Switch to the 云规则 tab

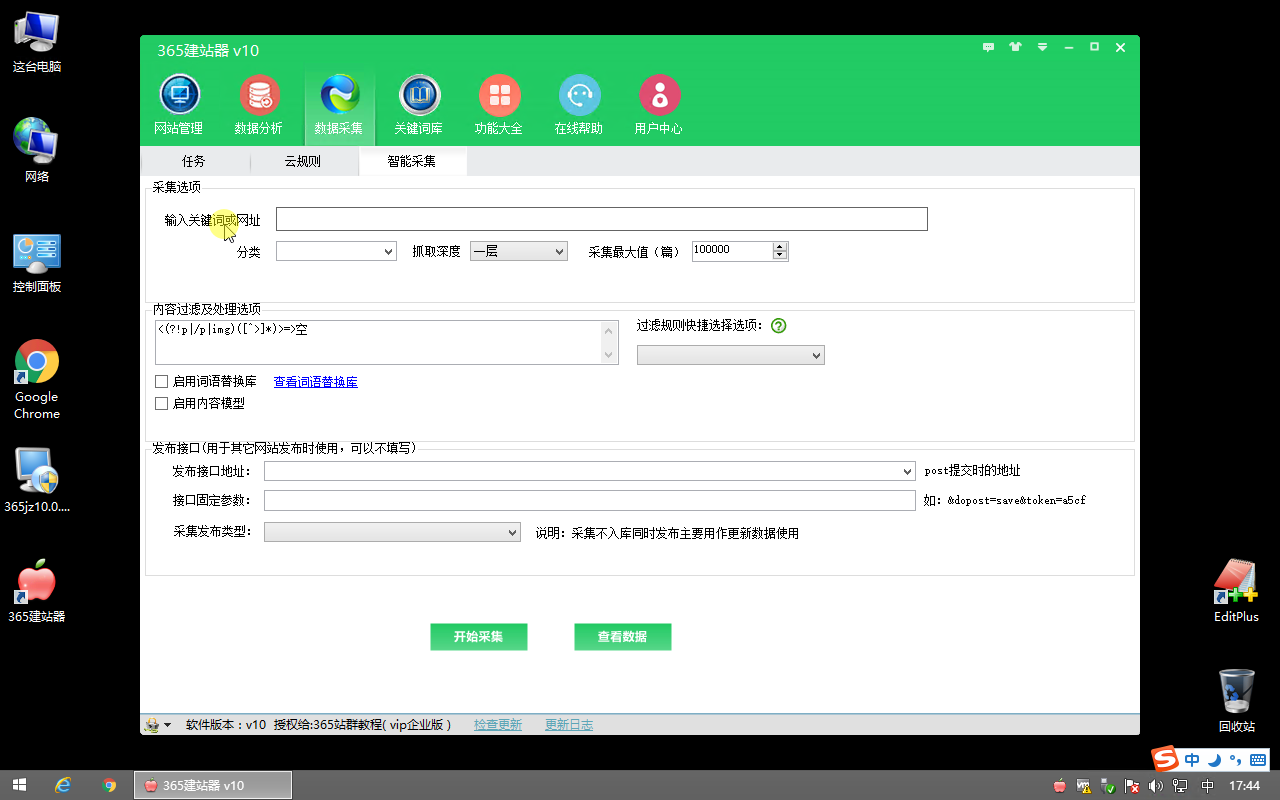(303, 161)
